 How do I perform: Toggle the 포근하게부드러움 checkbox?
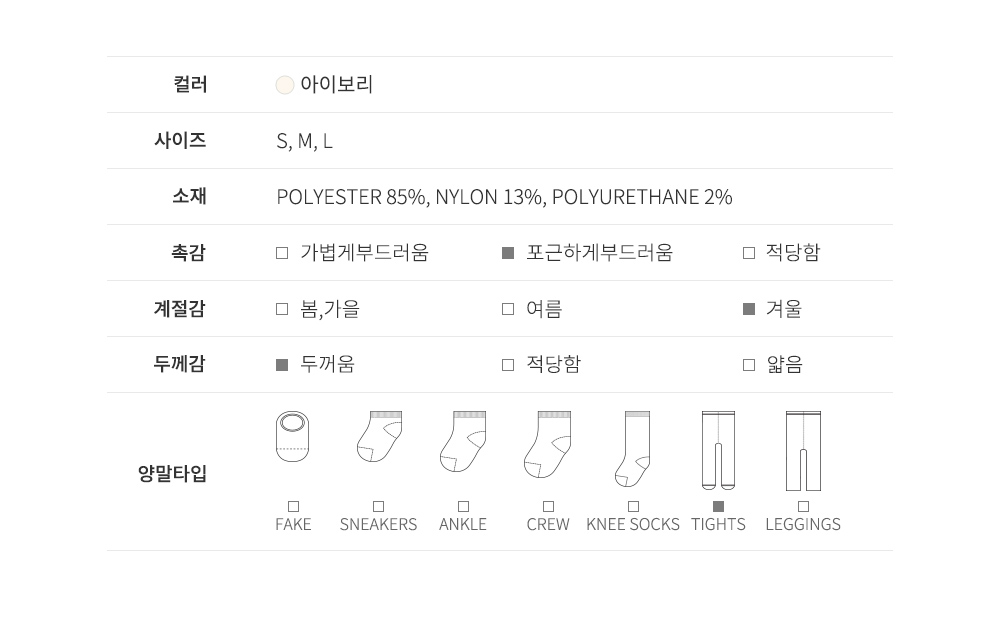coord(508,253)
